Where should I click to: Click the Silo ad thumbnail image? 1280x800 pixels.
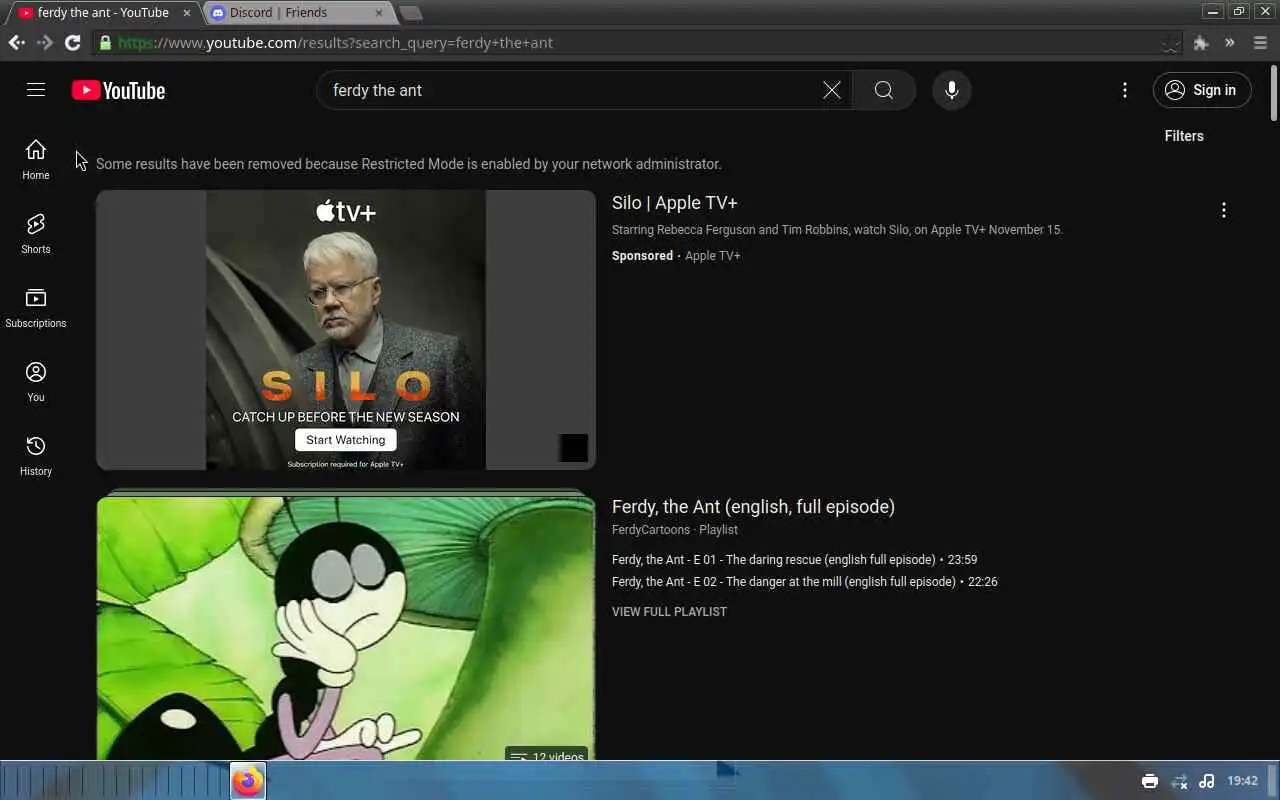[346, 330]
